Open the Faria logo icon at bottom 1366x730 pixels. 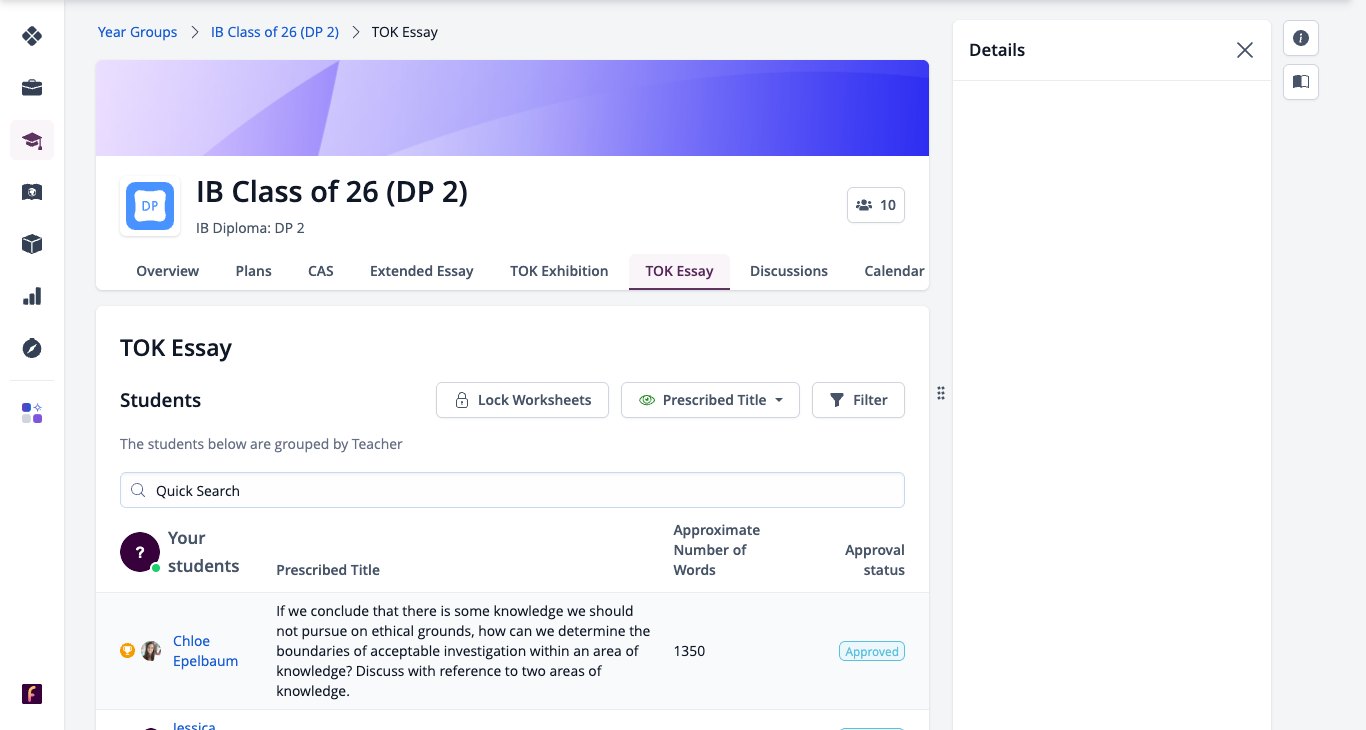[32, 694]
